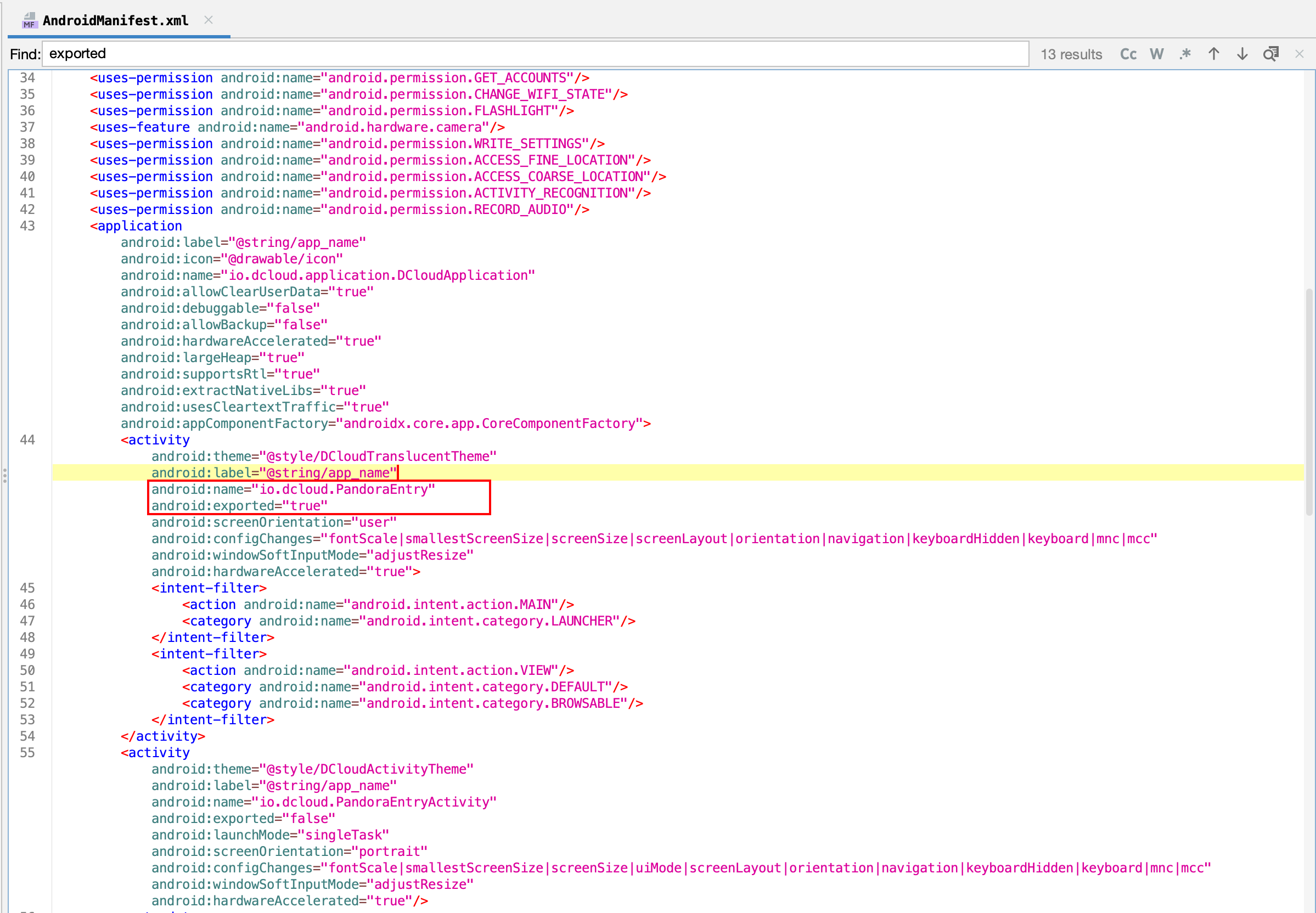Toggle the regex search option
This screenshot has width=1316, height=913.
pyautogui.click(x=1184, y=54)
